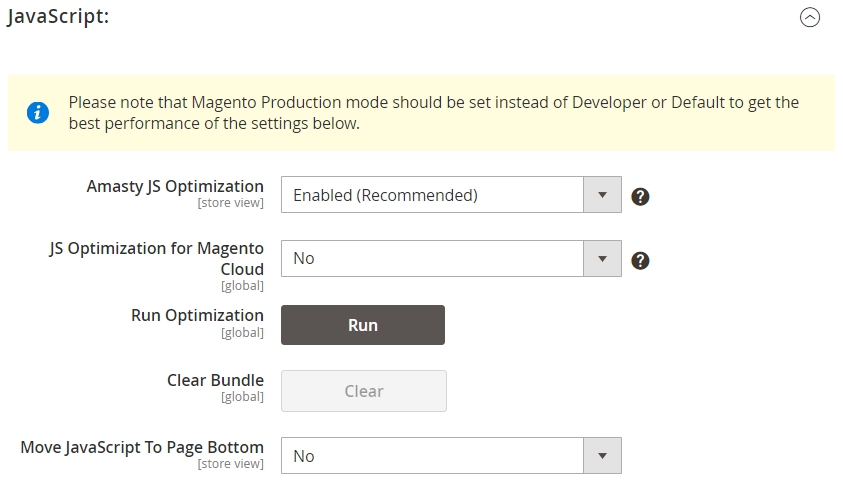Click the blue info icon in the notice
Screen dimensions: 843x483
click(x=38, y=113)
